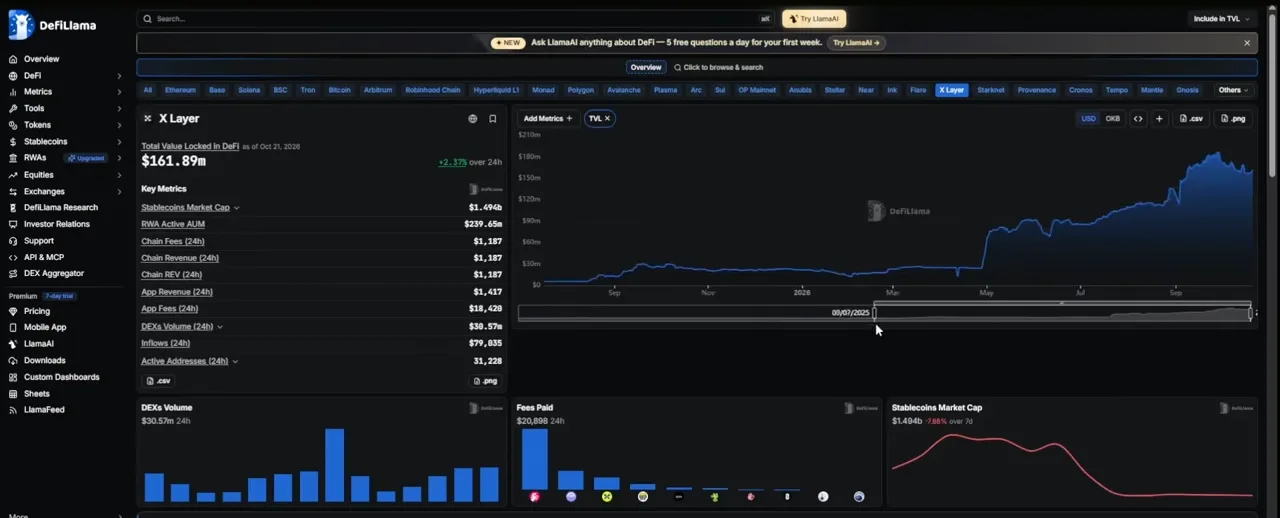
Task: Click the left handle of chart range slider
Action: point(874,313)
